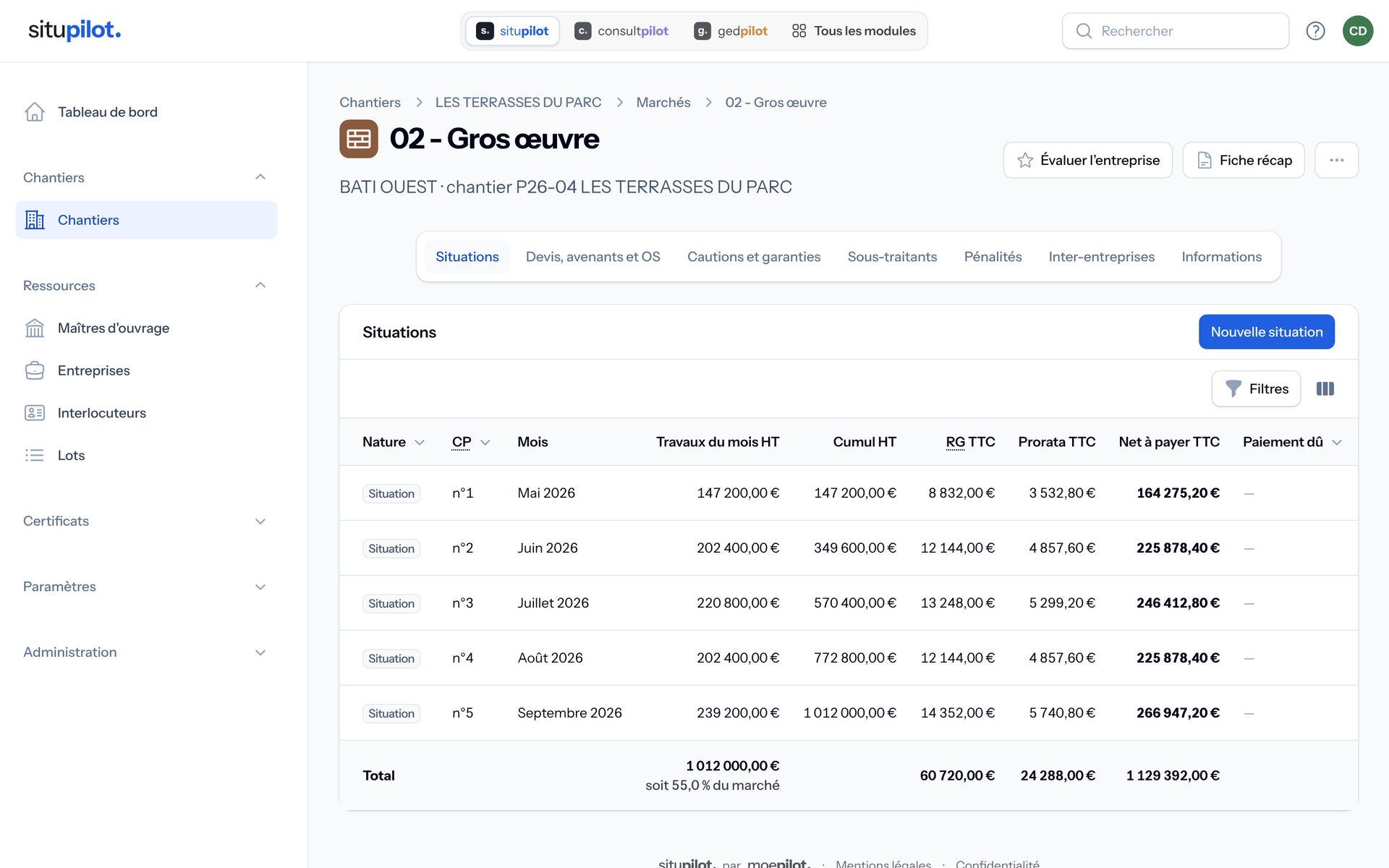Click Évaluer l'entreprise button
The image size is (1389, 868).
pyautogui.click(x=1087, y=160)
